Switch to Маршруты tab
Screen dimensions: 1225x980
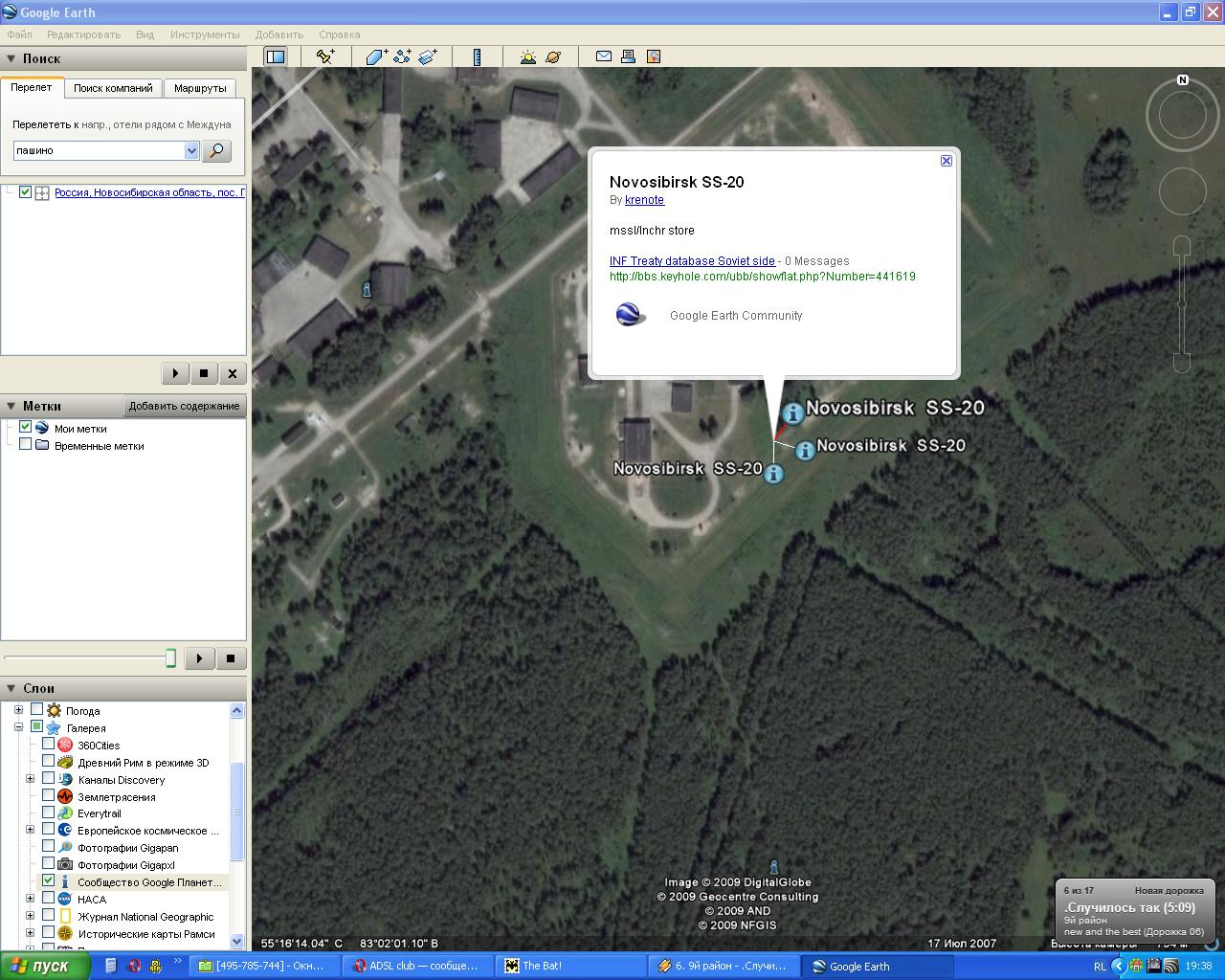200,88
